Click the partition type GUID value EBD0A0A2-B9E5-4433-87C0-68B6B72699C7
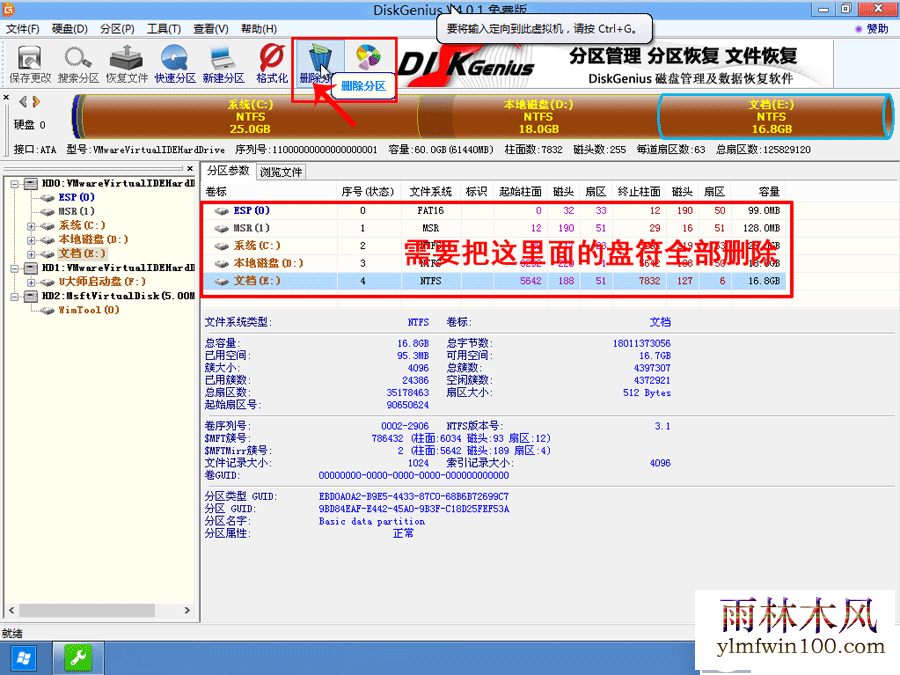Viewport: 900px width, 675px height. 413,496
